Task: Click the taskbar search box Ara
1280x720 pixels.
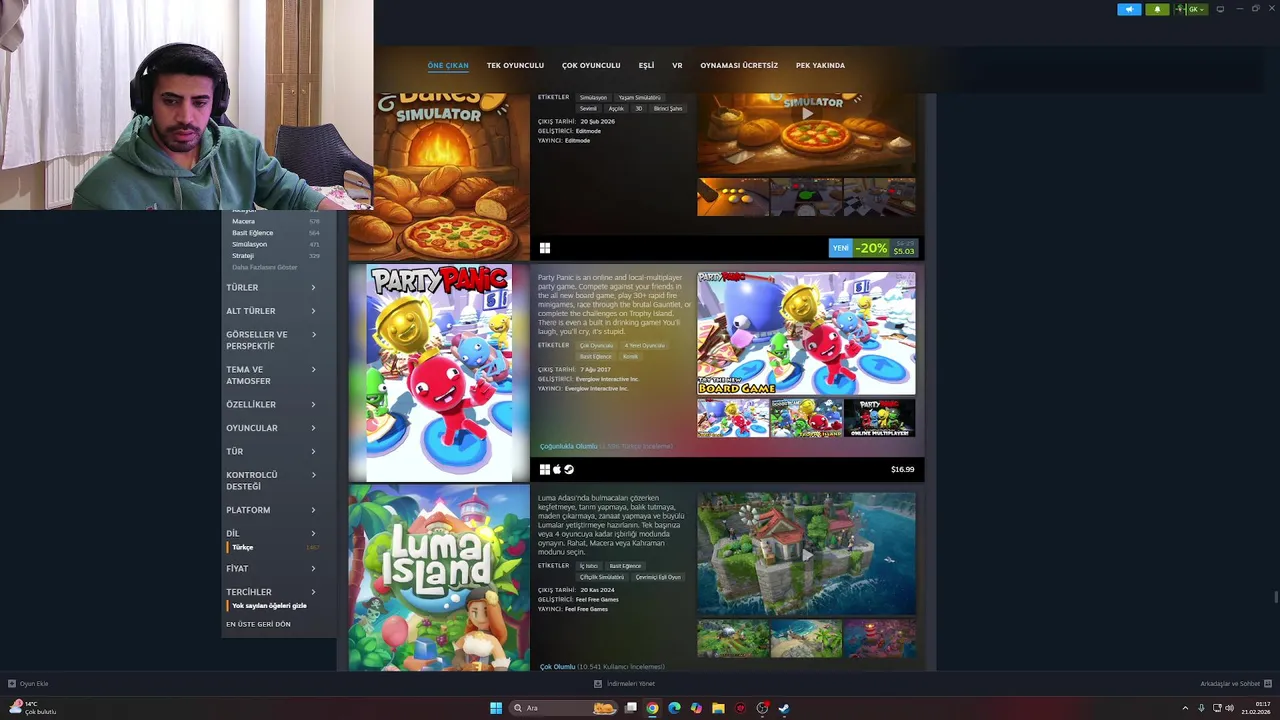Action: [564, 708]
